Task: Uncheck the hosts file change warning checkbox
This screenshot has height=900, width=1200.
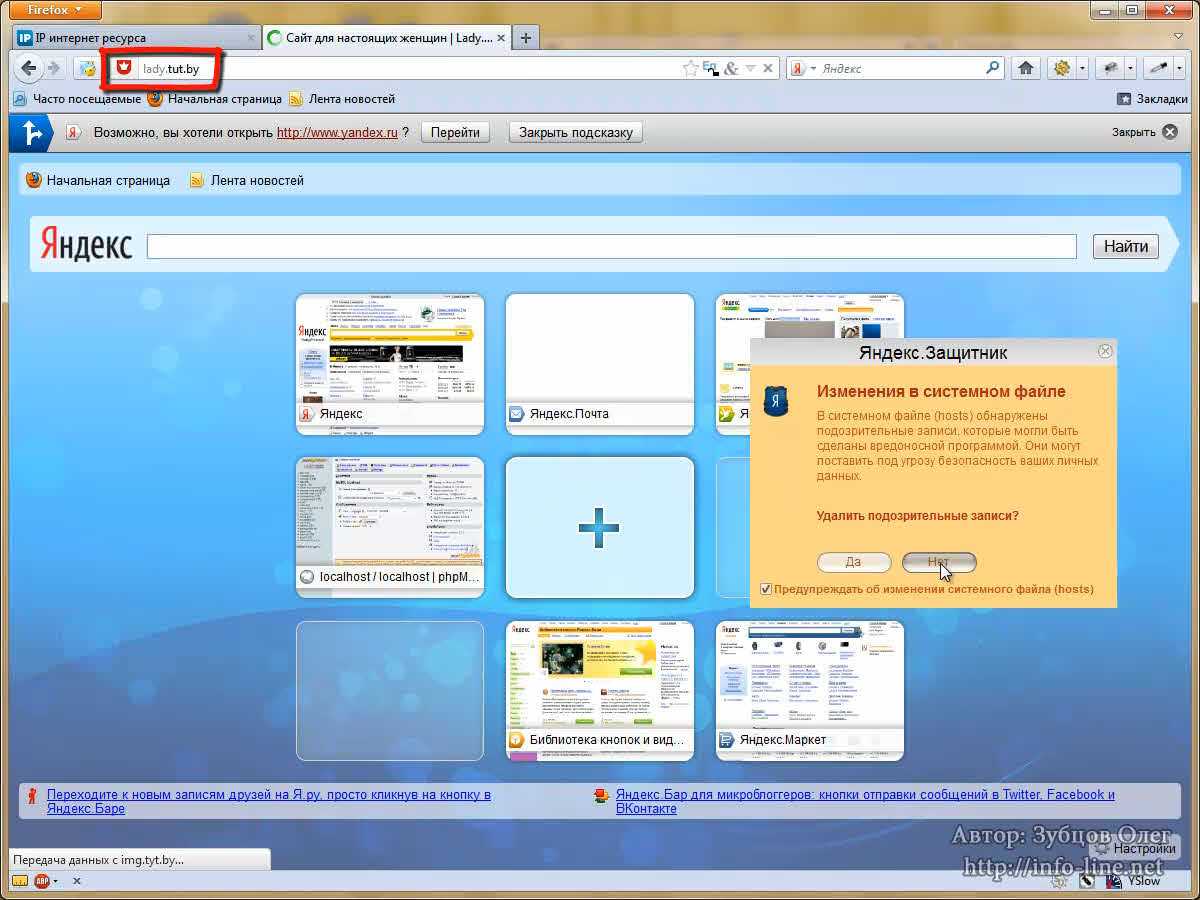Action: pos(766,589)
